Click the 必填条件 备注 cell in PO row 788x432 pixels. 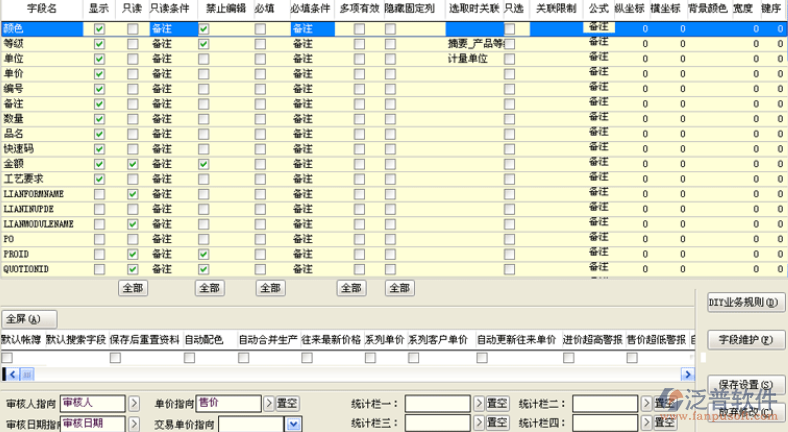click(x=312, y=239)
